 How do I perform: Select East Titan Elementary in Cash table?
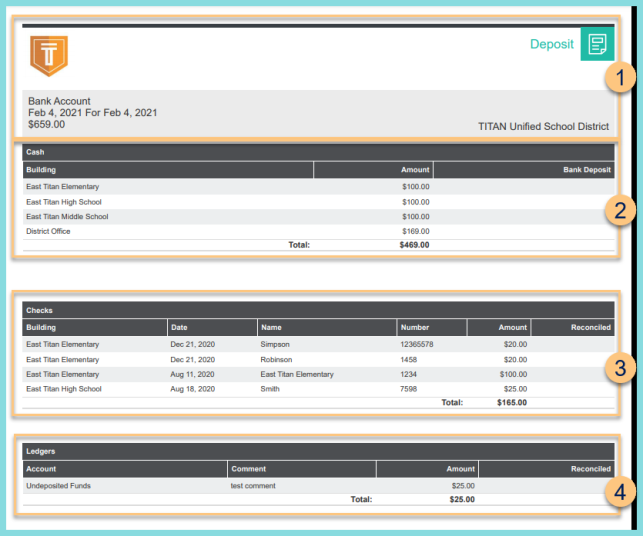(x=63, y=187)
